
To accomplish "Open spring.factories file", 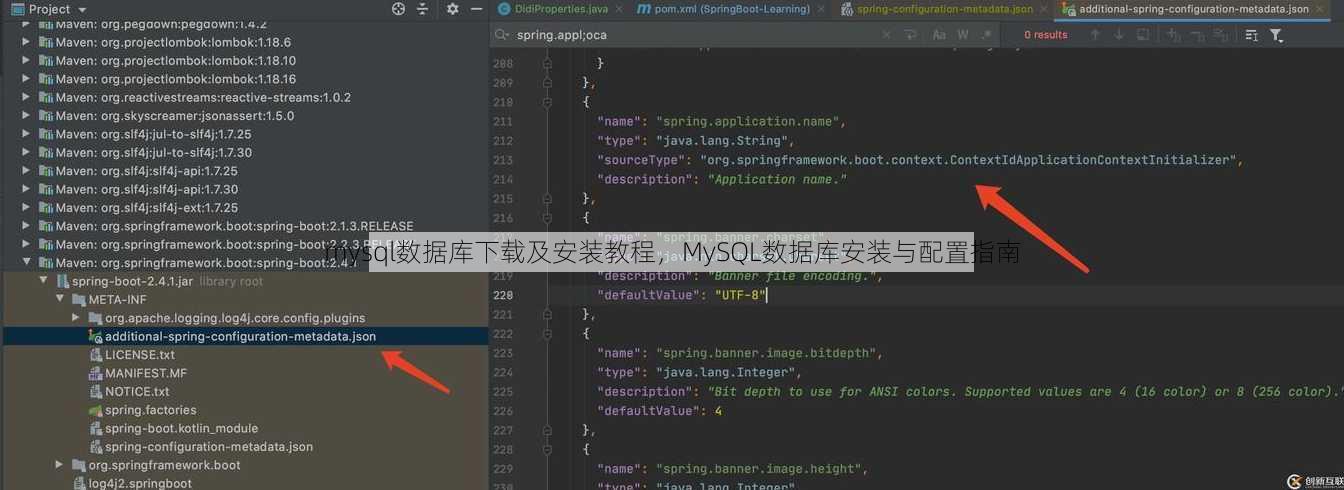I will pos(151,410).
